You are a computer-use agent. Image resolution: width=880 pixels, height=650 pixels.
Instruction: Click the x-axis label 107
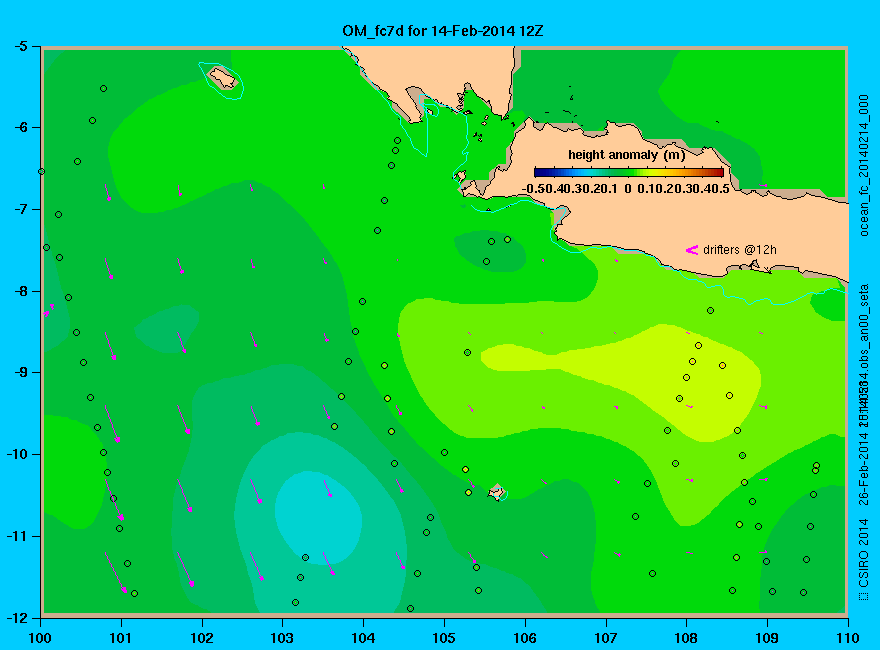point(606,638)
